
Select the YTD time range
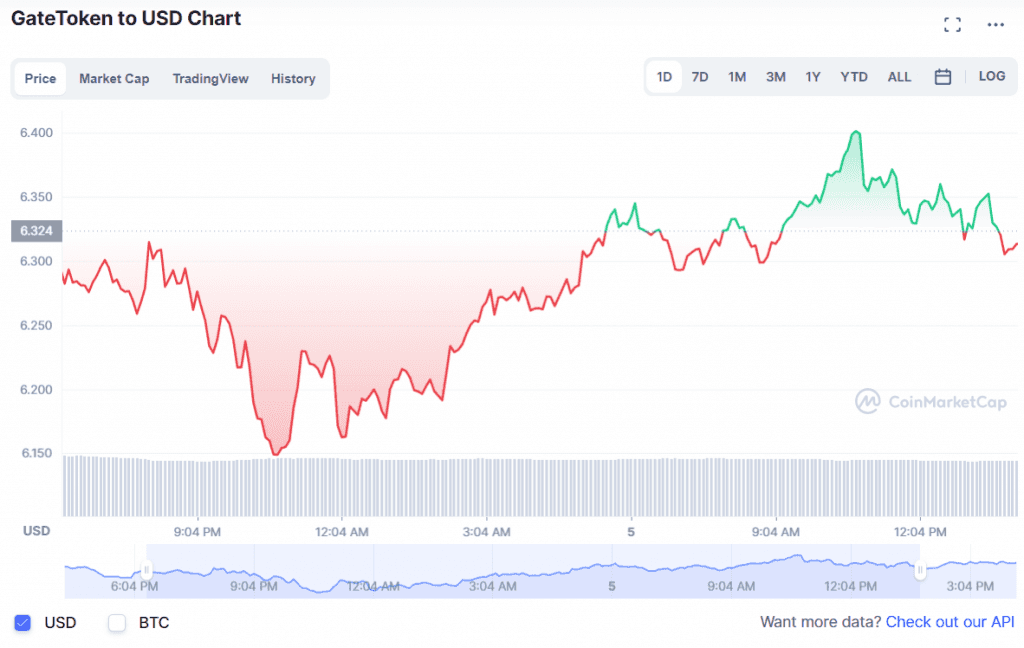coord(854,77)
